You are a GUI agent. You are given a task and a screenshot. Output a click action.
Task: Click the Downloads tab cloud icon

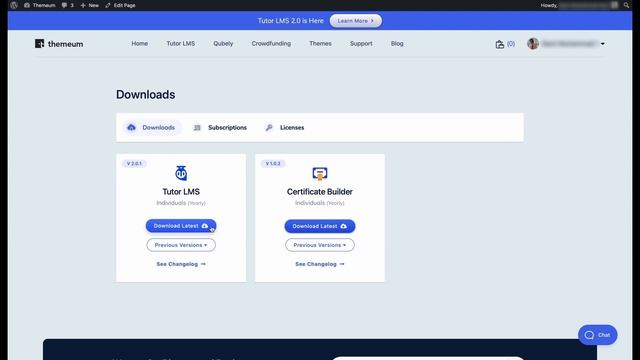coord(131,127)
